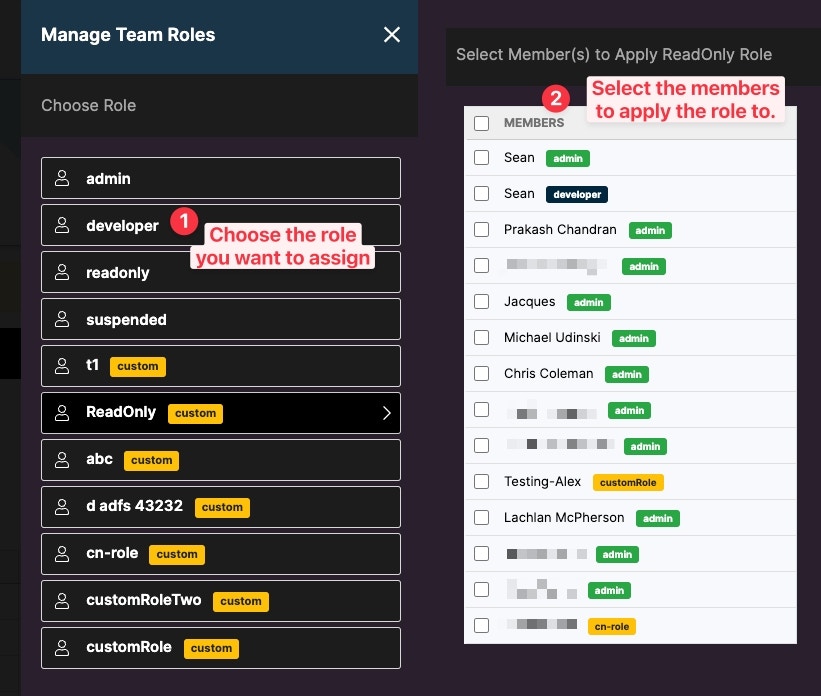Click the name Prakash Chandran
The height and width of the screenshot is (696, 821).
(560, 229)
